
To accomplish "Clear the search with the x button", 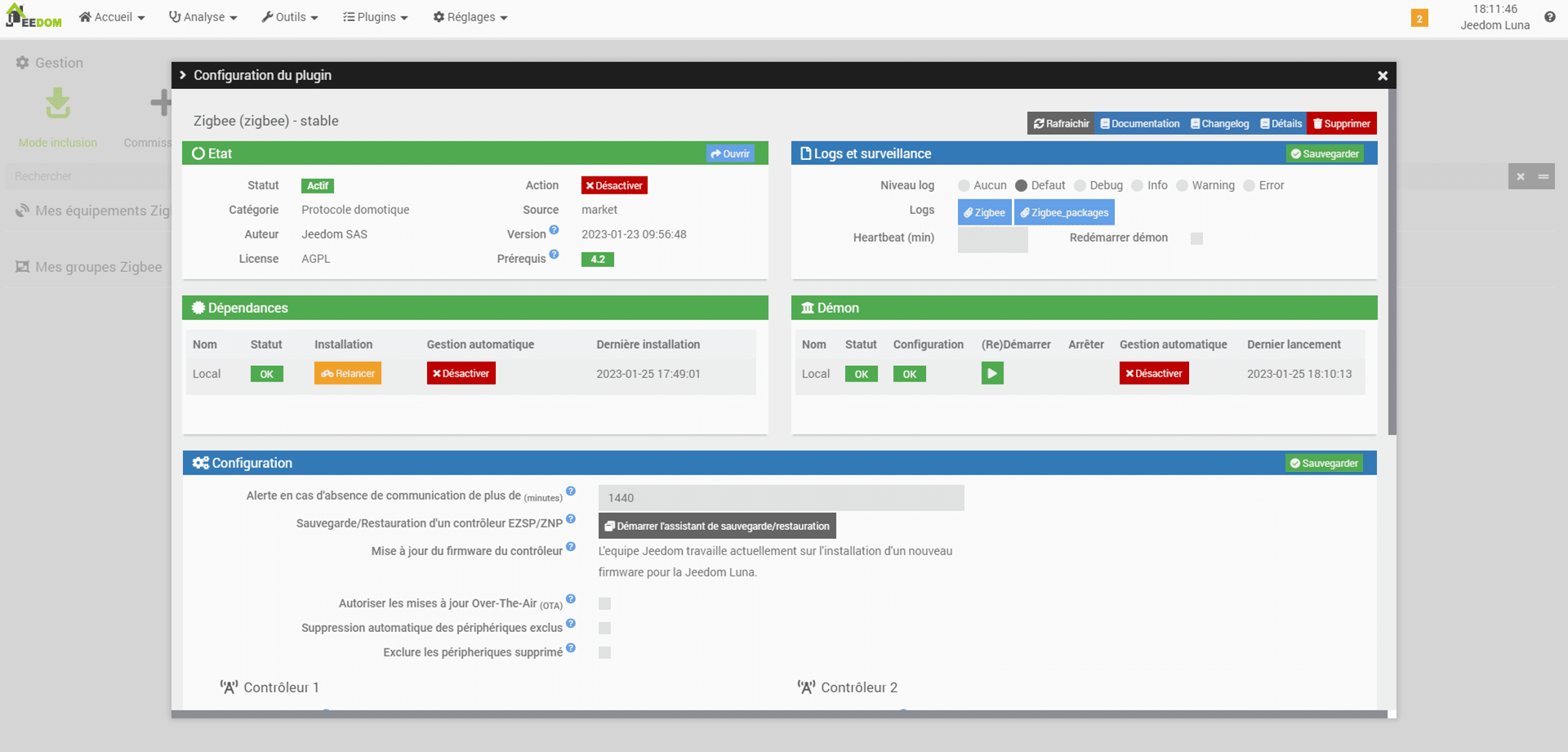I will (1520, 176).
